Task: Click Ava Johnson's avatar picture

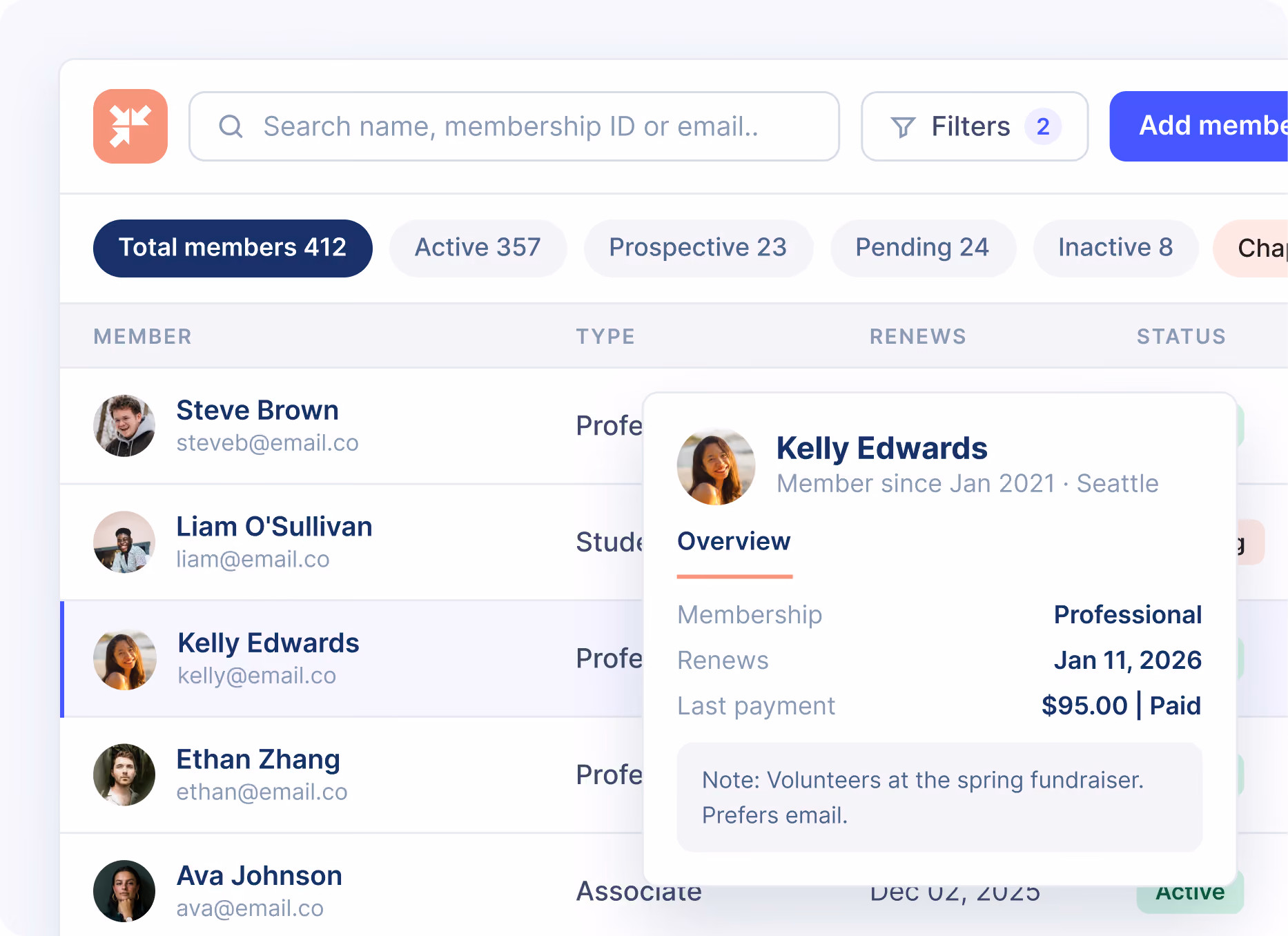Action: (x=124, y=891)
